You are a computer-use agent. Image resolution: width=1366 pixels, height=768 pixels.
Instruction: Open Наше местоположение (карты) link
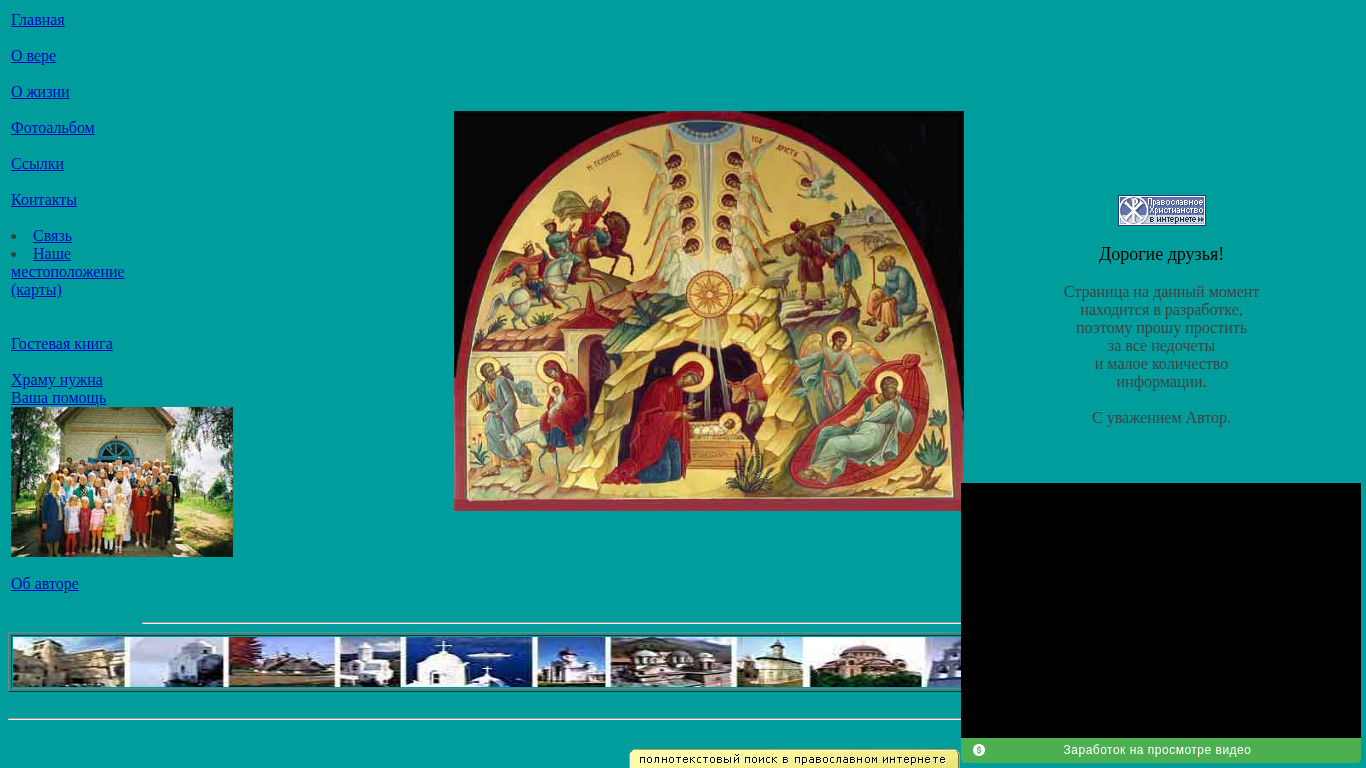point(68,272)
